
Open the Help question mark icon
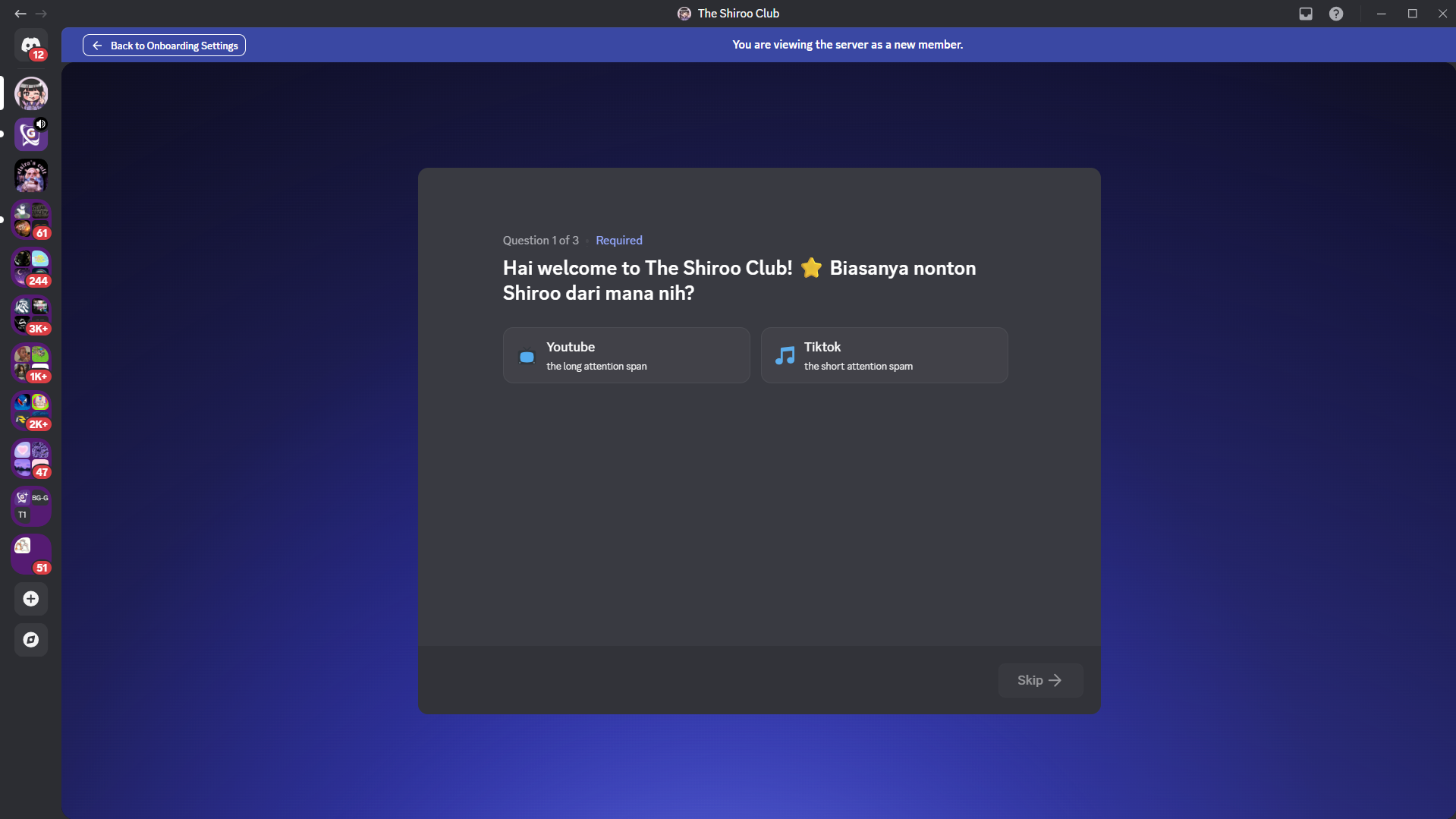click(x=1336, y=14)
